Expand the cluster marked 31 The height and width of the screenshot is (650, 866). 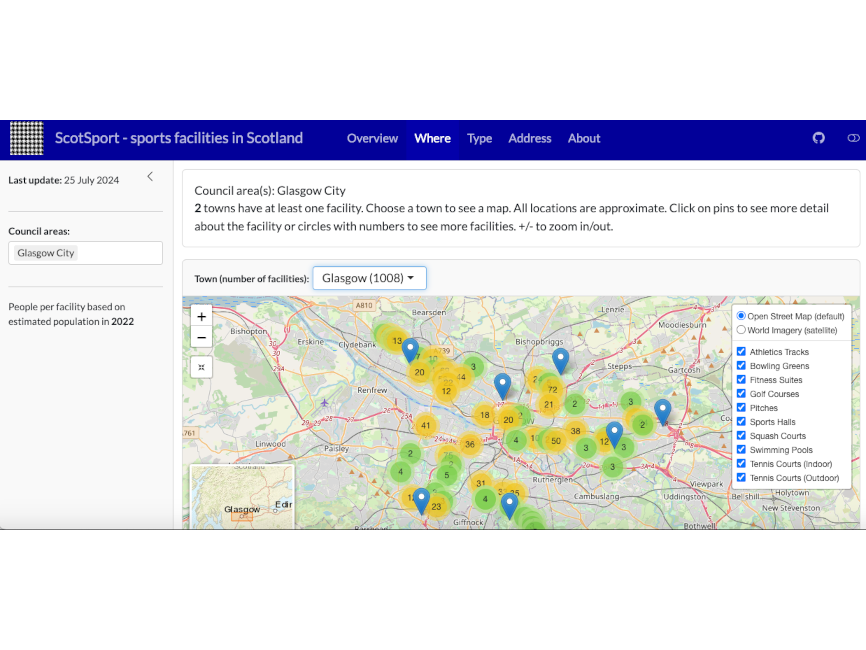480,483
